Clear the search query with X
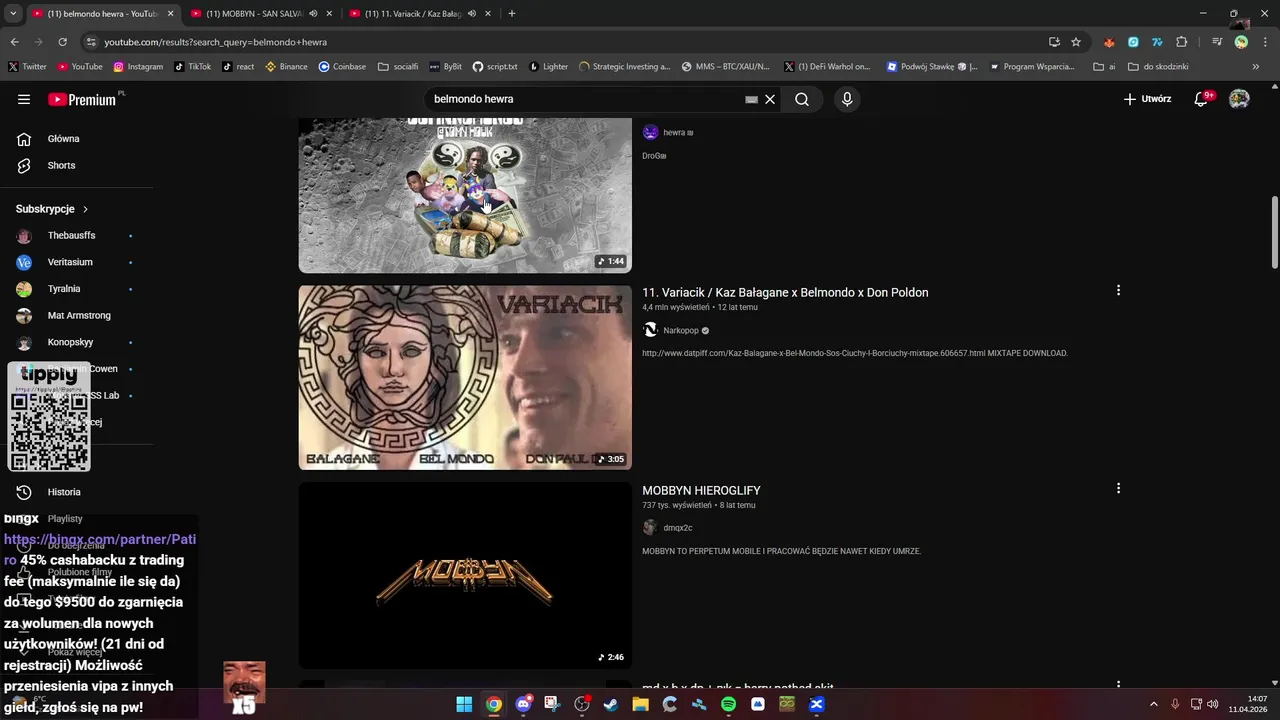This screenshot has height=720, width=1280. click(x=770, y=99)
